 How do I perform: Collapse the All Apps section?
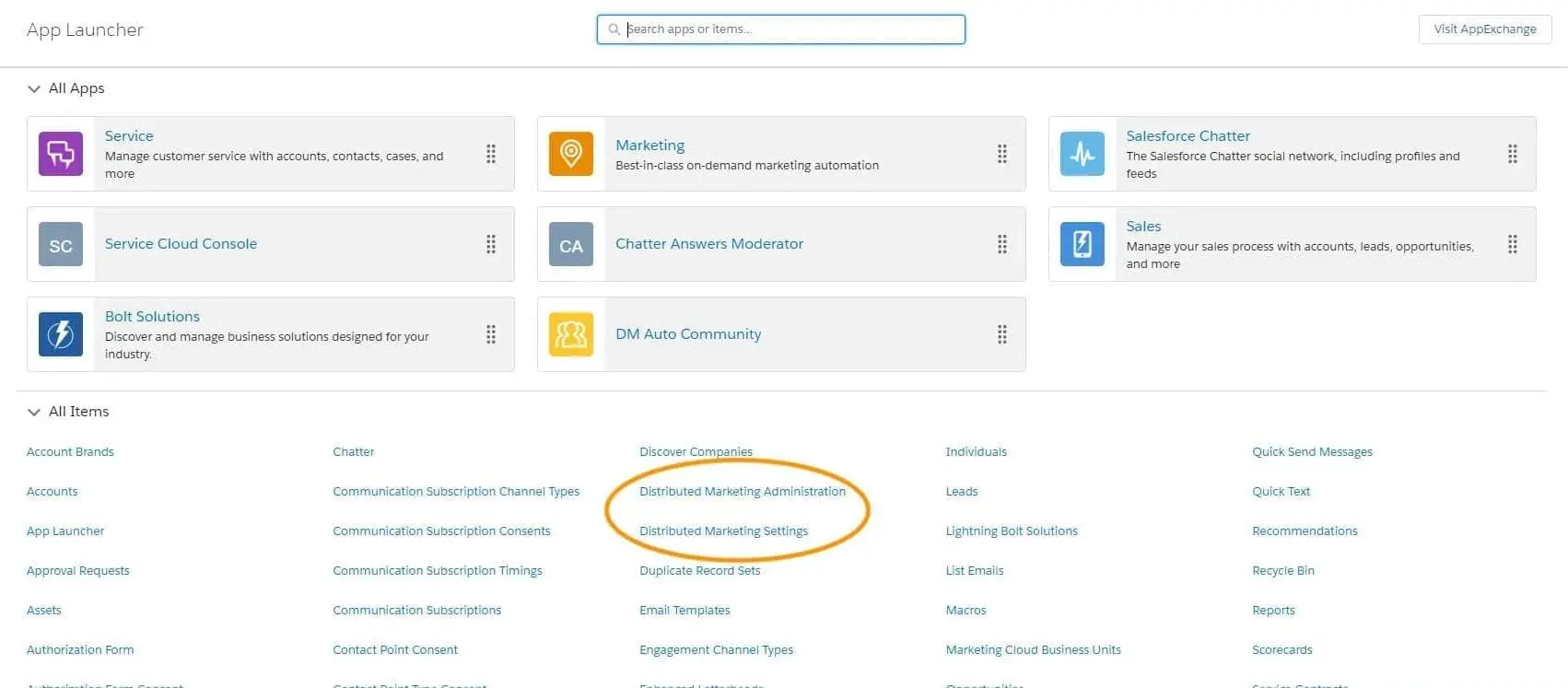[x=34, y=89]
